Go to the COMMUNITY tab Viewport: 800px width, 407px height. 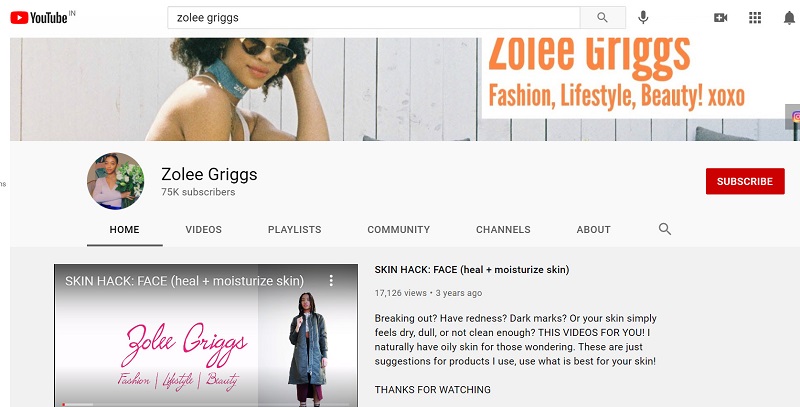398,230
